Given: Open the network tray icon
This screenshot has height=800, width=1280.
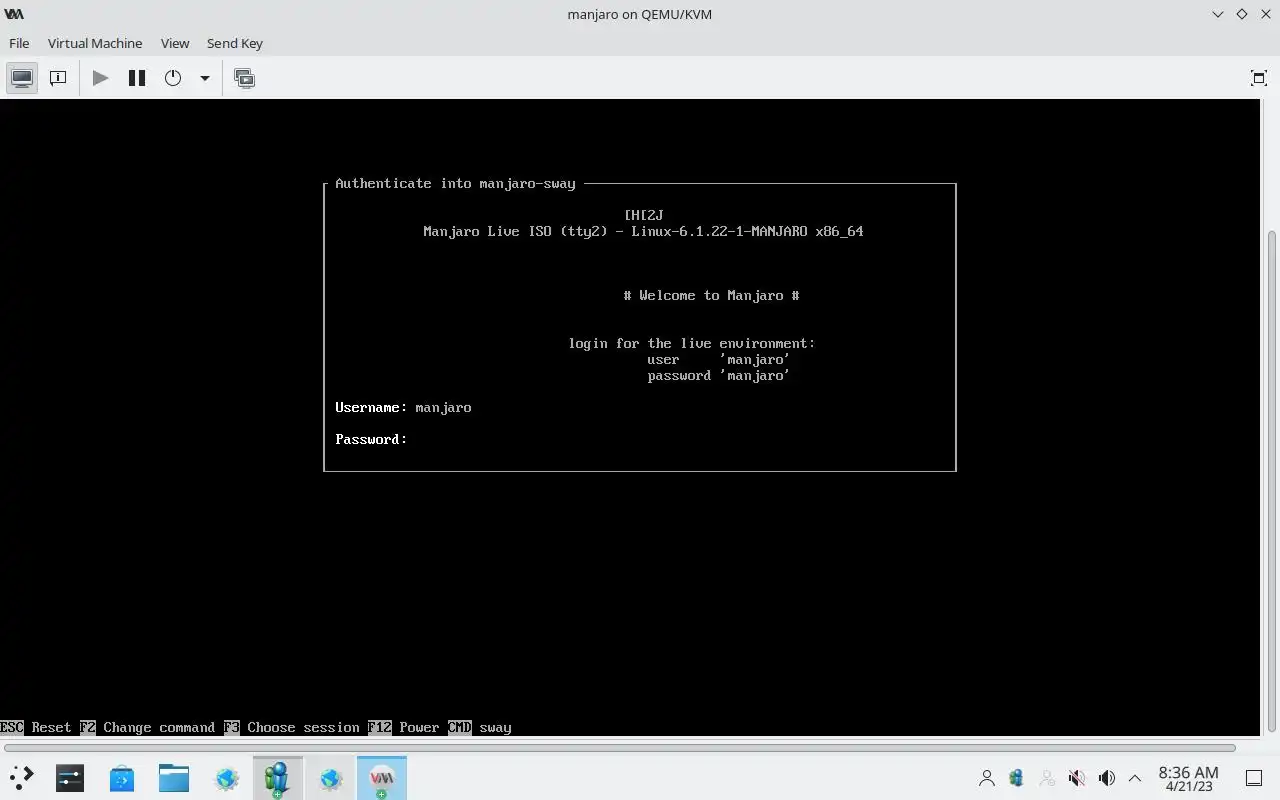Looking at the screenshot, I should [x=1017, y=778].
